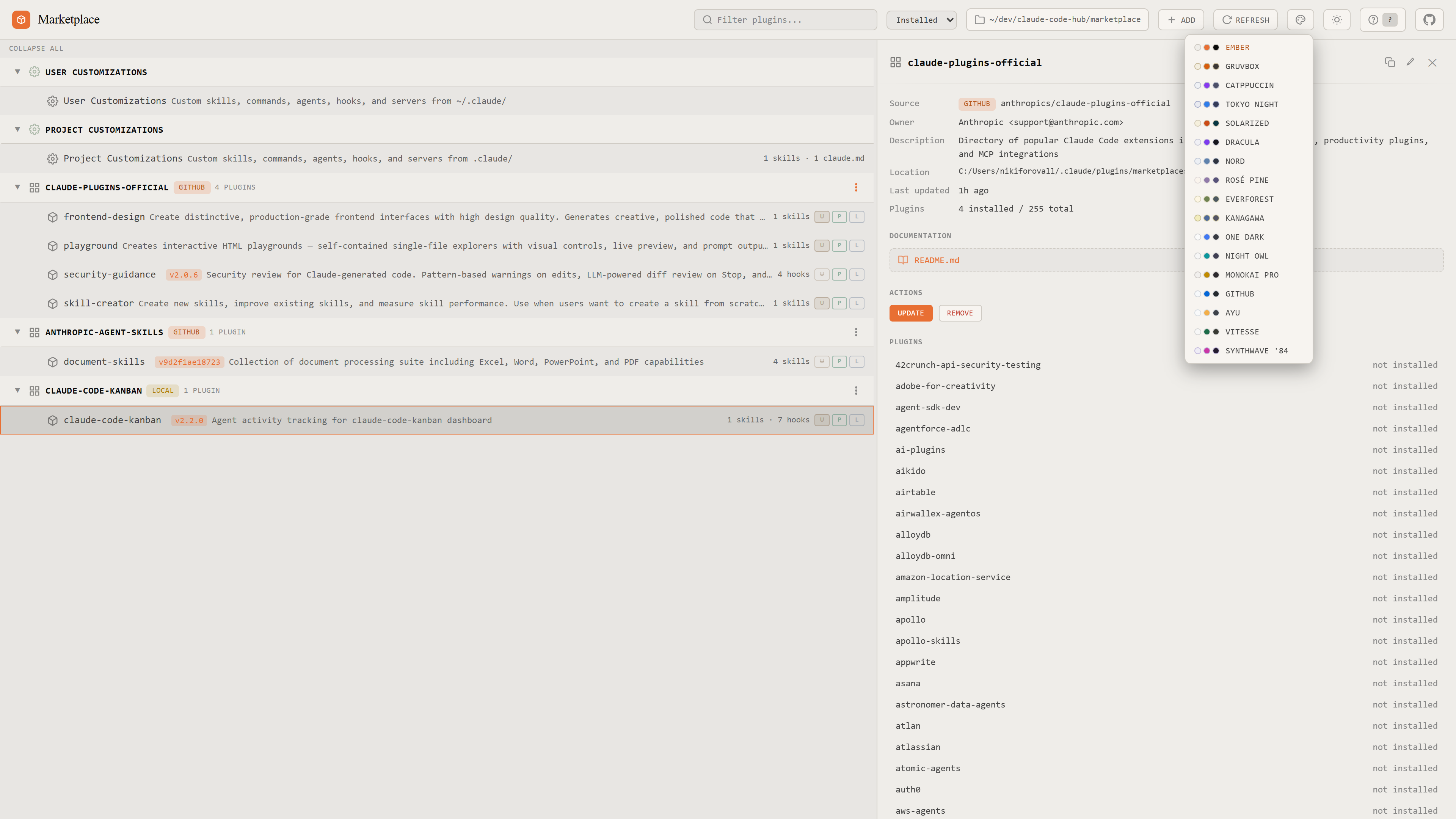
Task: Open the GitHub repository icon
Action: [1429, 20]
